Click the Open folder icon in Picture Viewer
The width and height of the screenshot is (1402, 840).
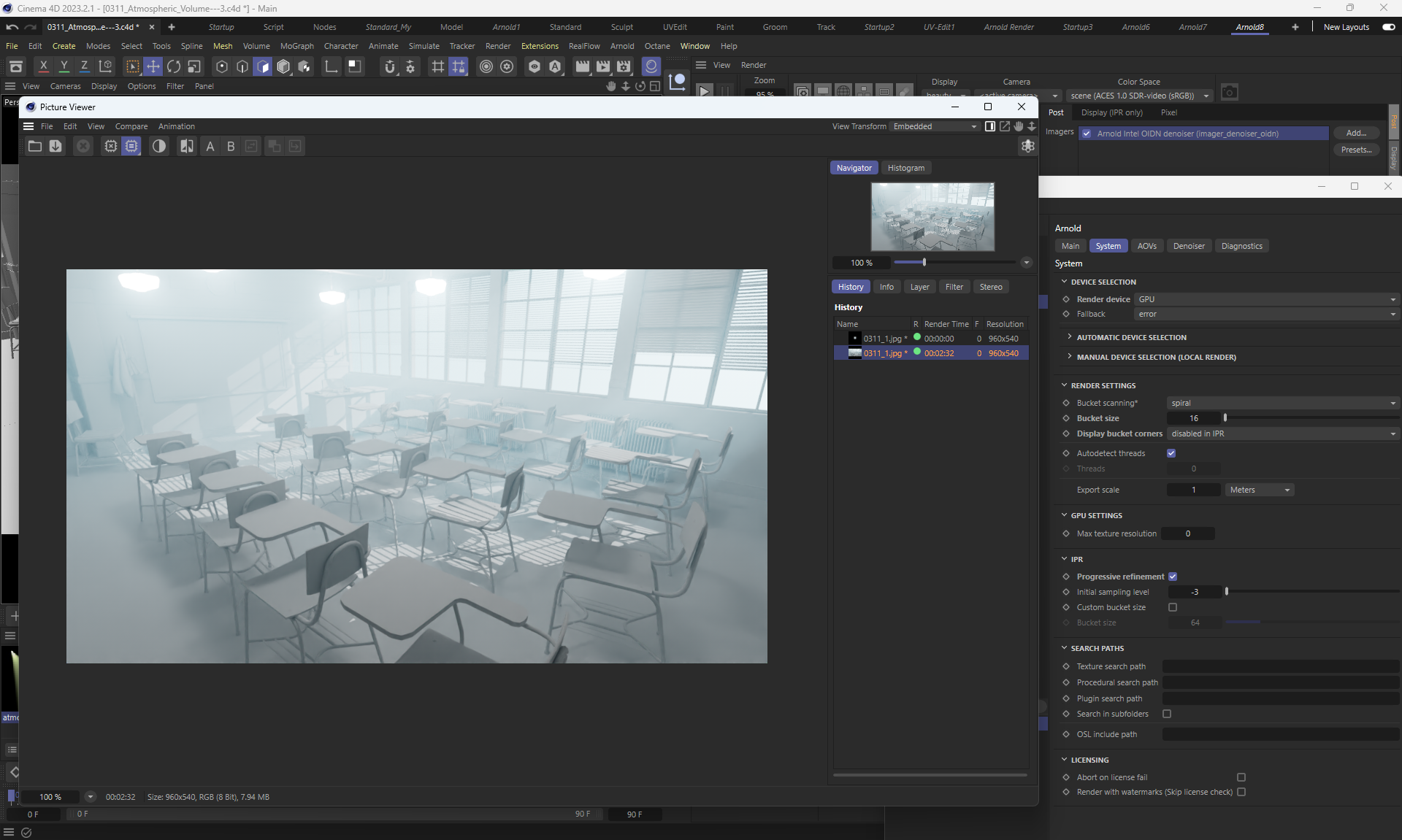tap(34, 147)
